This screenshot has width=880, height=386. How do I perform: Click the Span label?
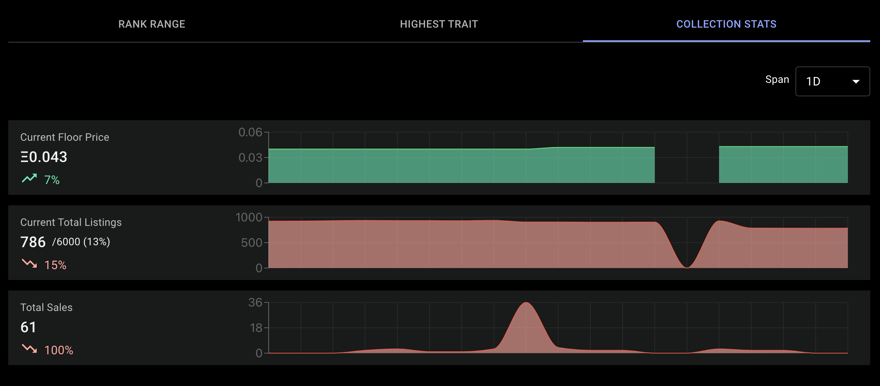pyautogui.click(x=777, y=79)
